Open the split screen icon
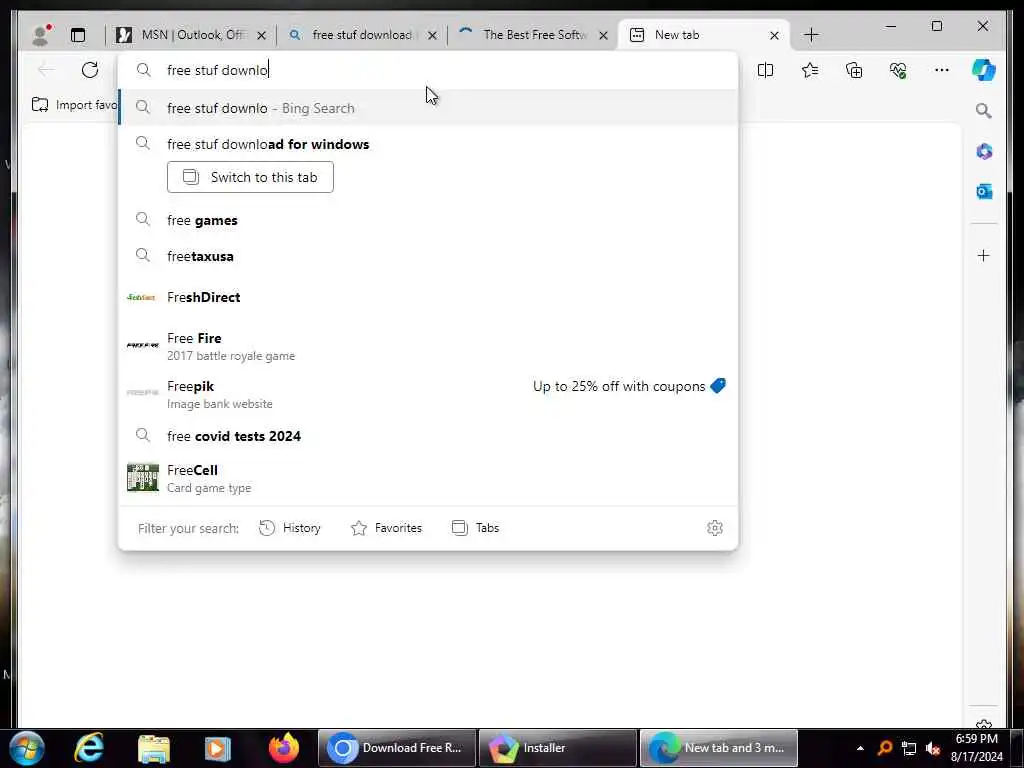Viewport: 1024px width, 768px height. [x=765, y=70]
